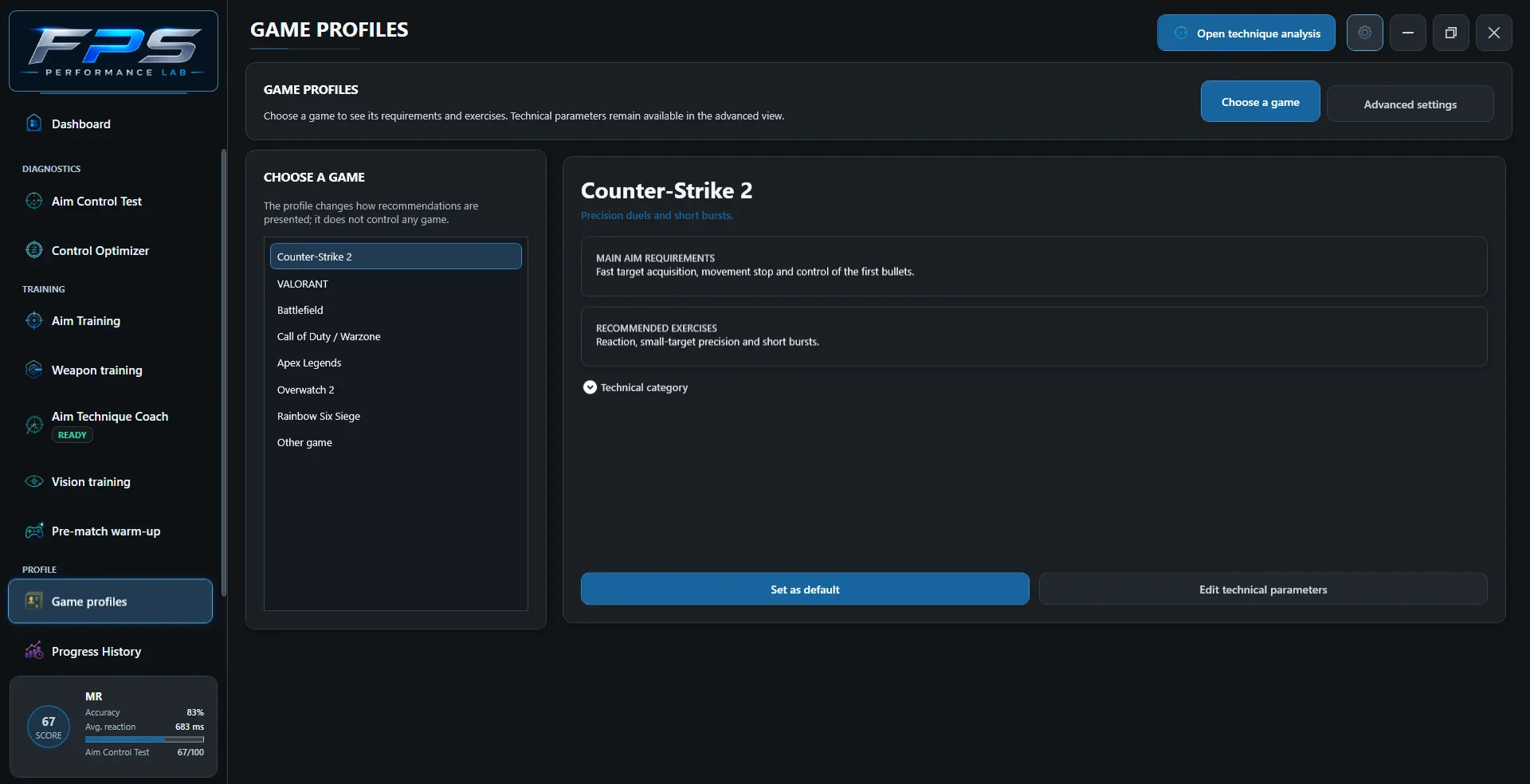1530x784 pixels.
Task: Minimize the application window
Action: pyautogui.click(x=1408, y=33)
